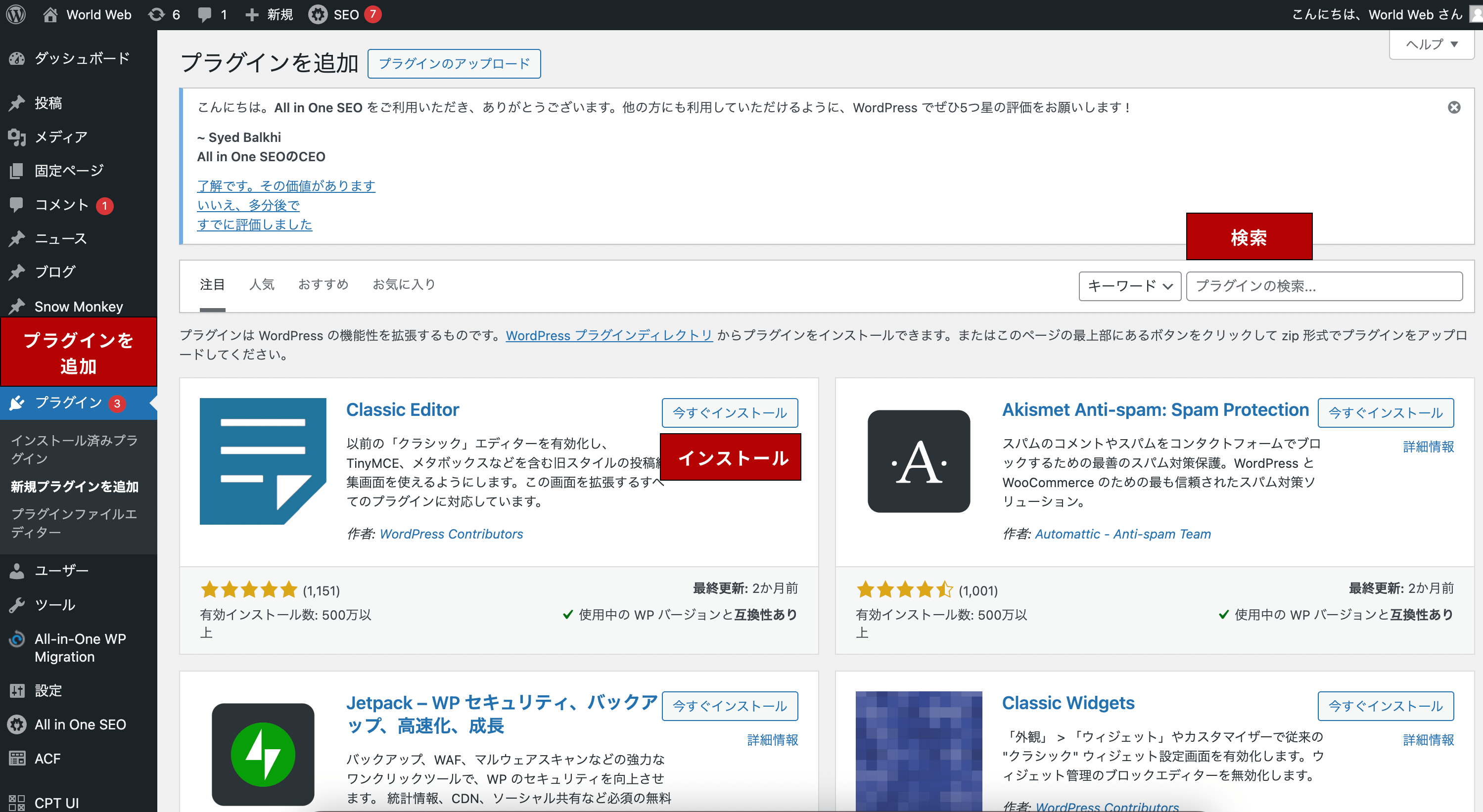Click the コメント bubble icon in sidebar
This screenshot has height=812, width=1483.
click(x=17, y=204)
